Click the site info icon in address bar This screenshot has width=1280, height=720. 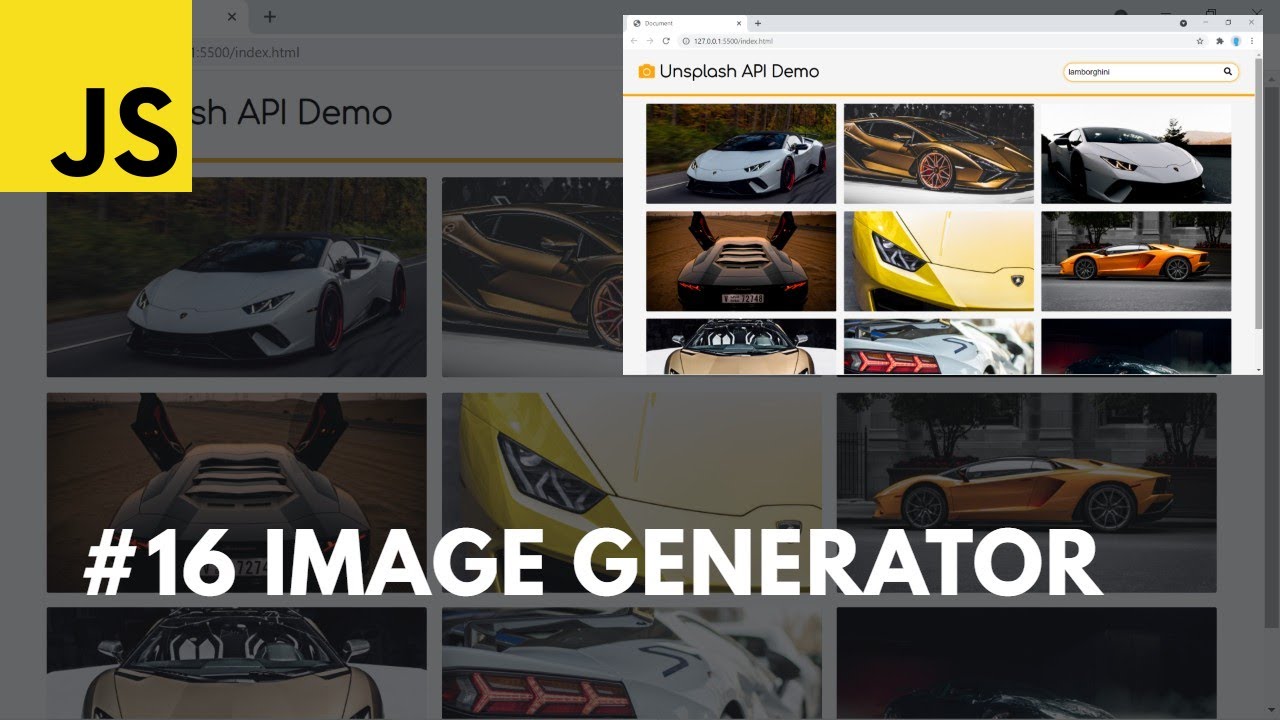(685, 41)
